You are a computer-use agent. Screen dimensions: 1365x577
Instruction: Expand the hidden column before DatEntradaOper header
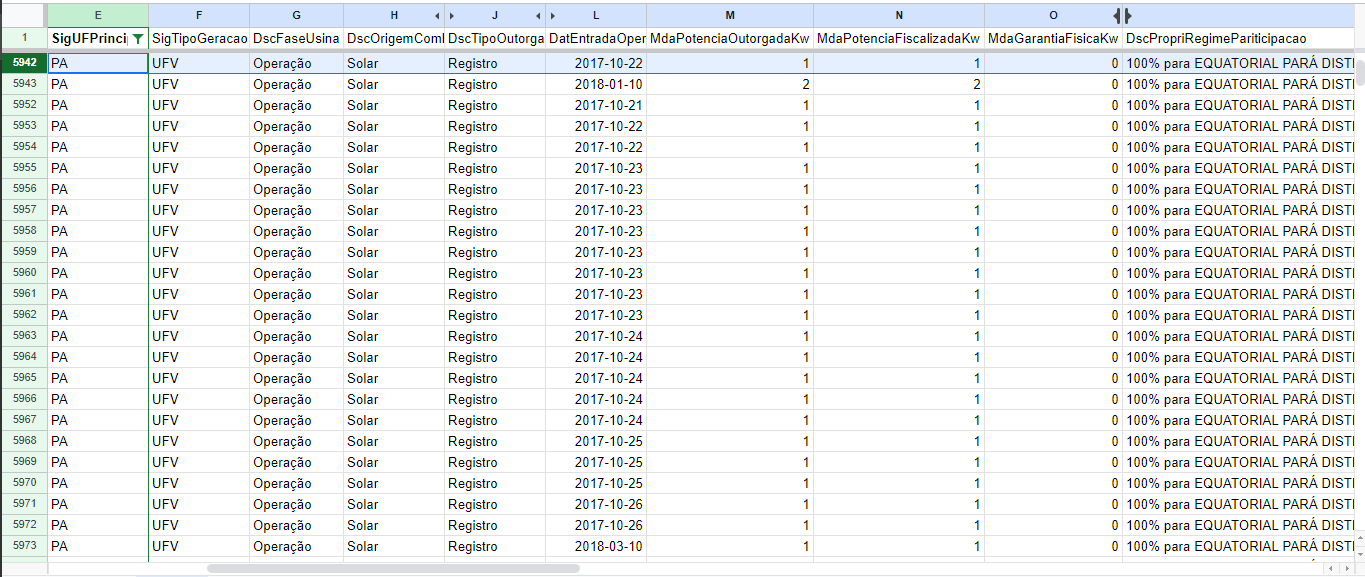click(x=537, y=15)
